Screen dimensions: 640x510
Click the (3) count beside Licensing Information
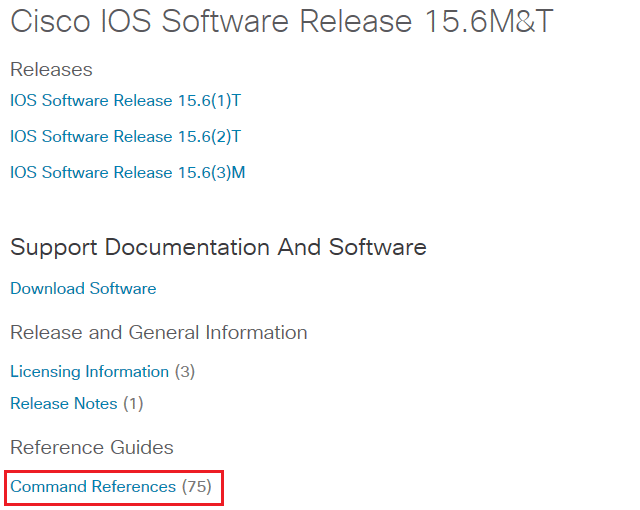185,372
